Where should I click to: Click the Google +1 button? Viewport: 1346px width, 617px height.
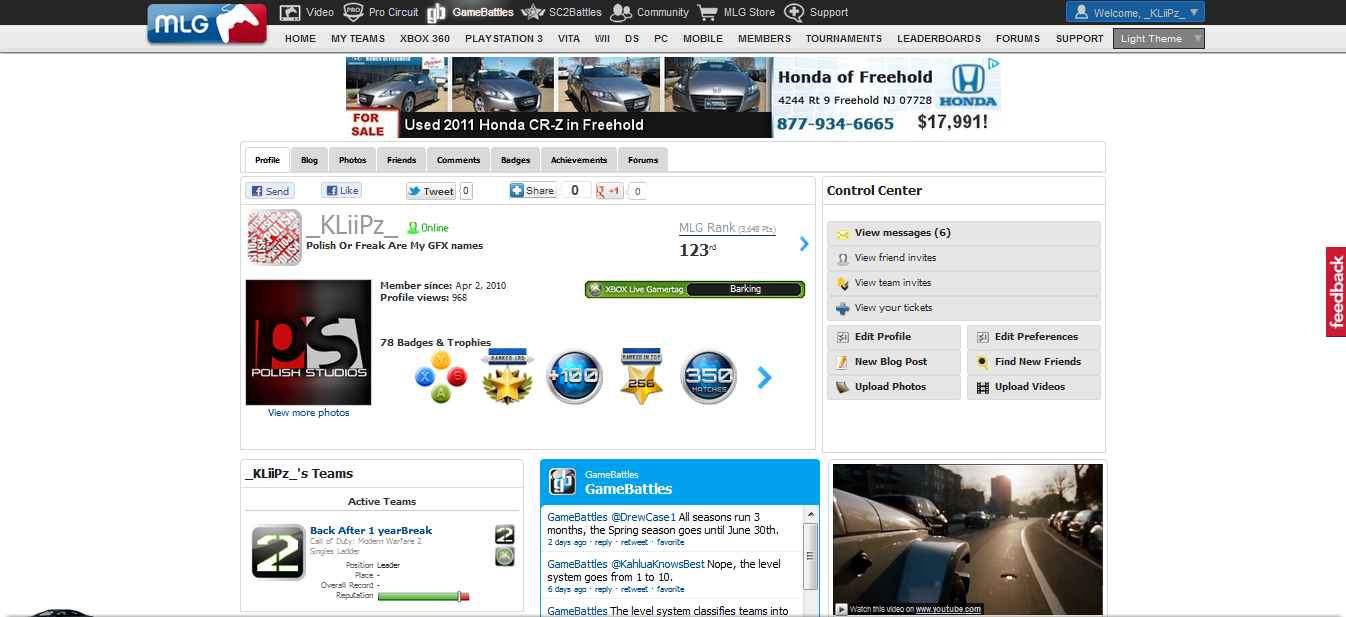click(609, 191)
